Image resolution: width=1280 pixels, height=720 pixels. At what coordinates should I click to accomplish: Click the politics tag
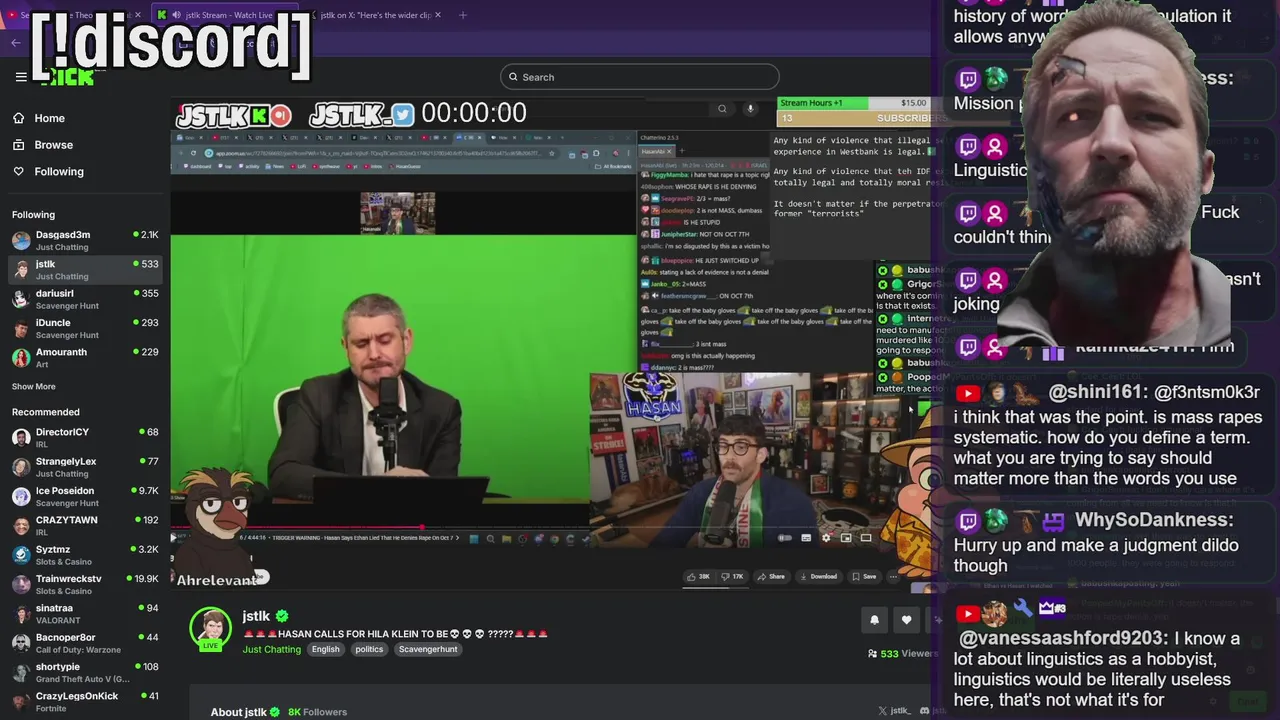click(x=369, y=649)
